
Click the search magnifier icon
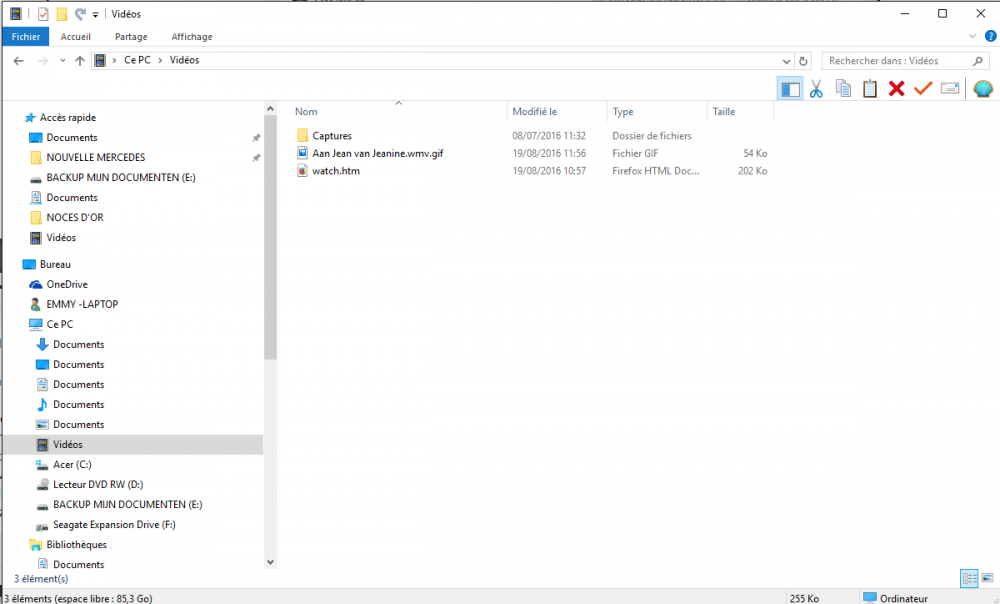point(978,61)
